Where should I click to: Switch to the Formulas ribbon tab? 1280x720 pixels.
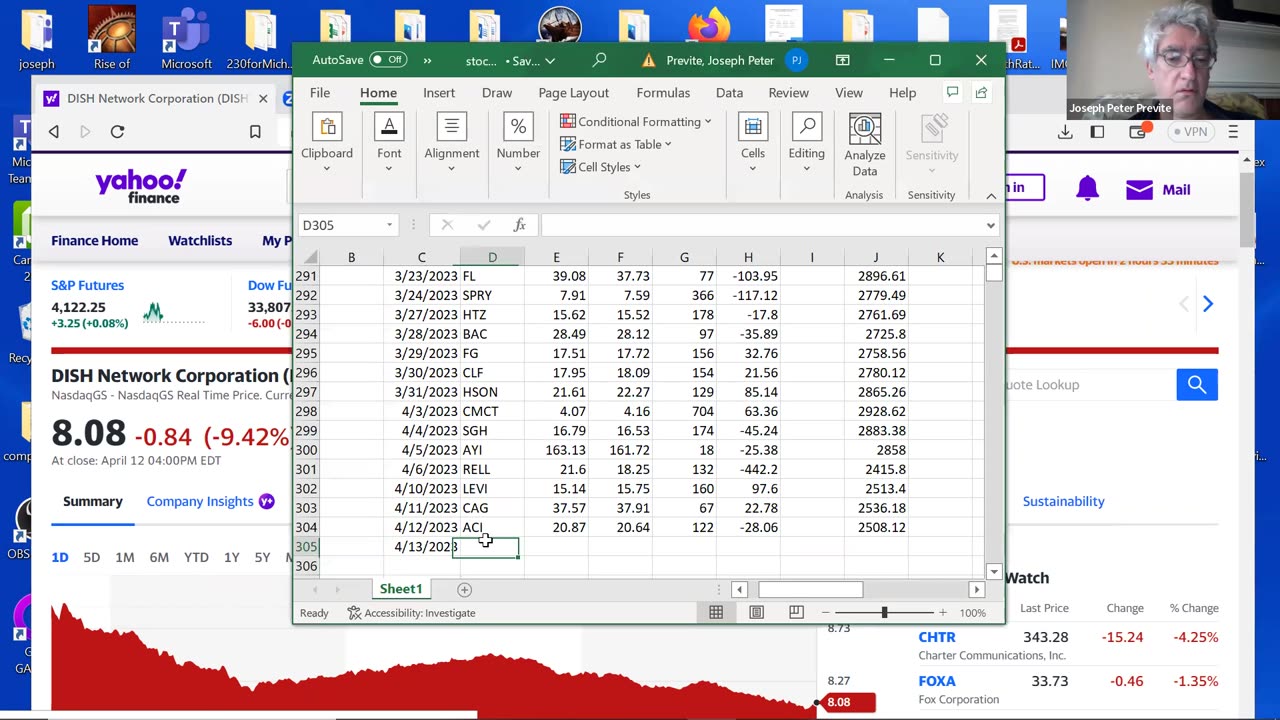[663, 92]
